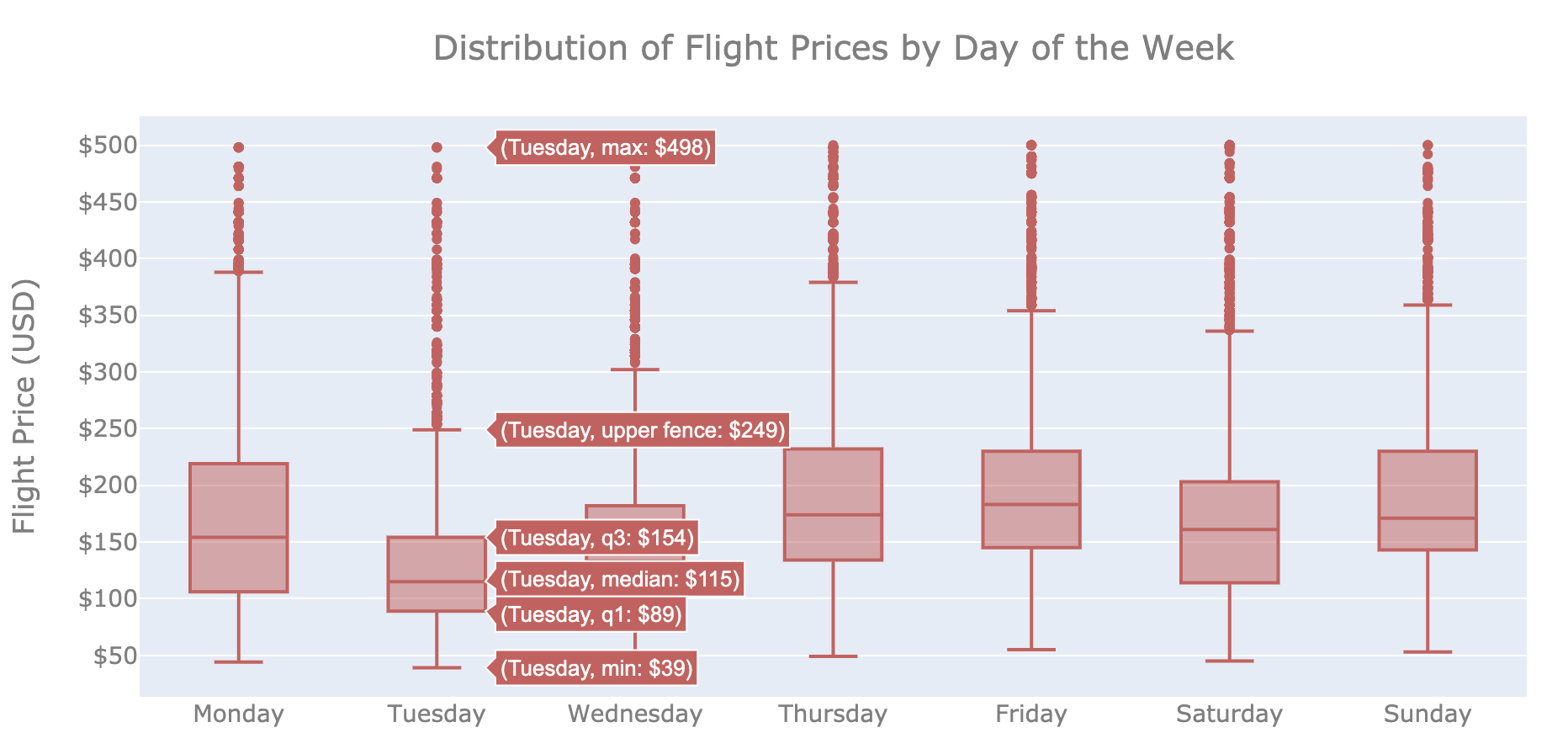Click the Flight Price (USD) axis title

25,406
